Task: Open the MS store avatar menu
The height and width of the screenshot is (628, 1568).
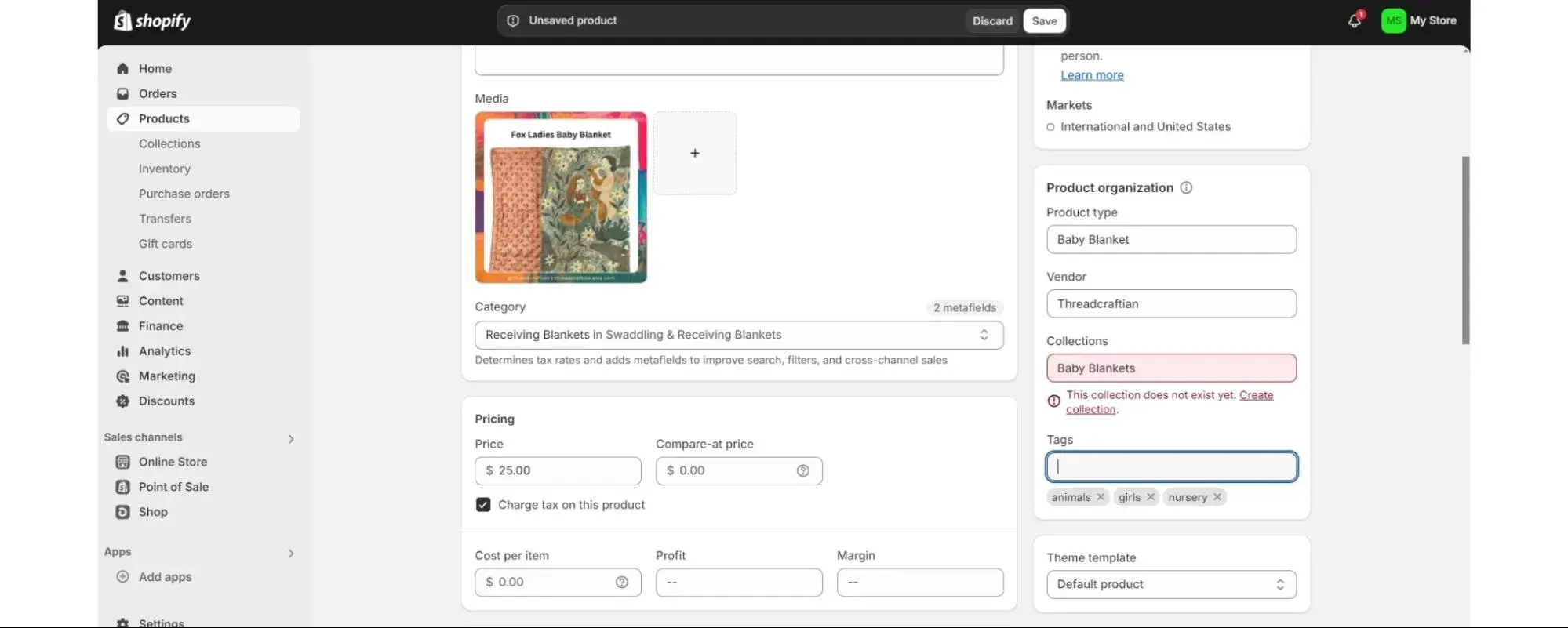Action: (1393, 21)
